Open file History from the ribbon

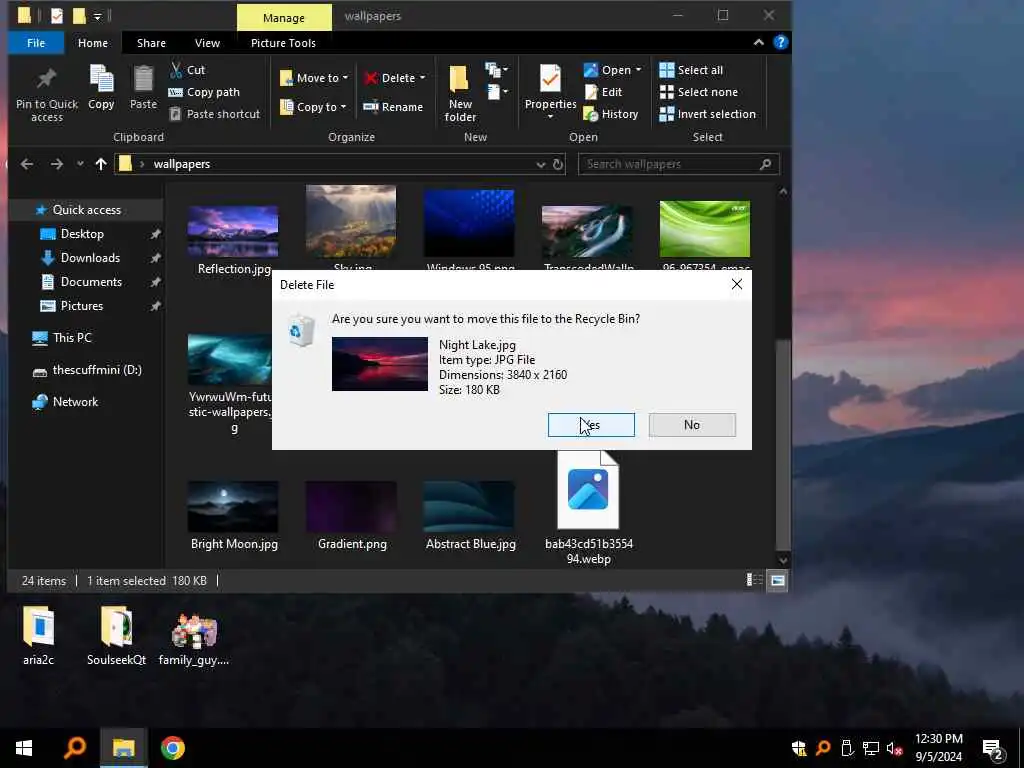pos(611,114)
